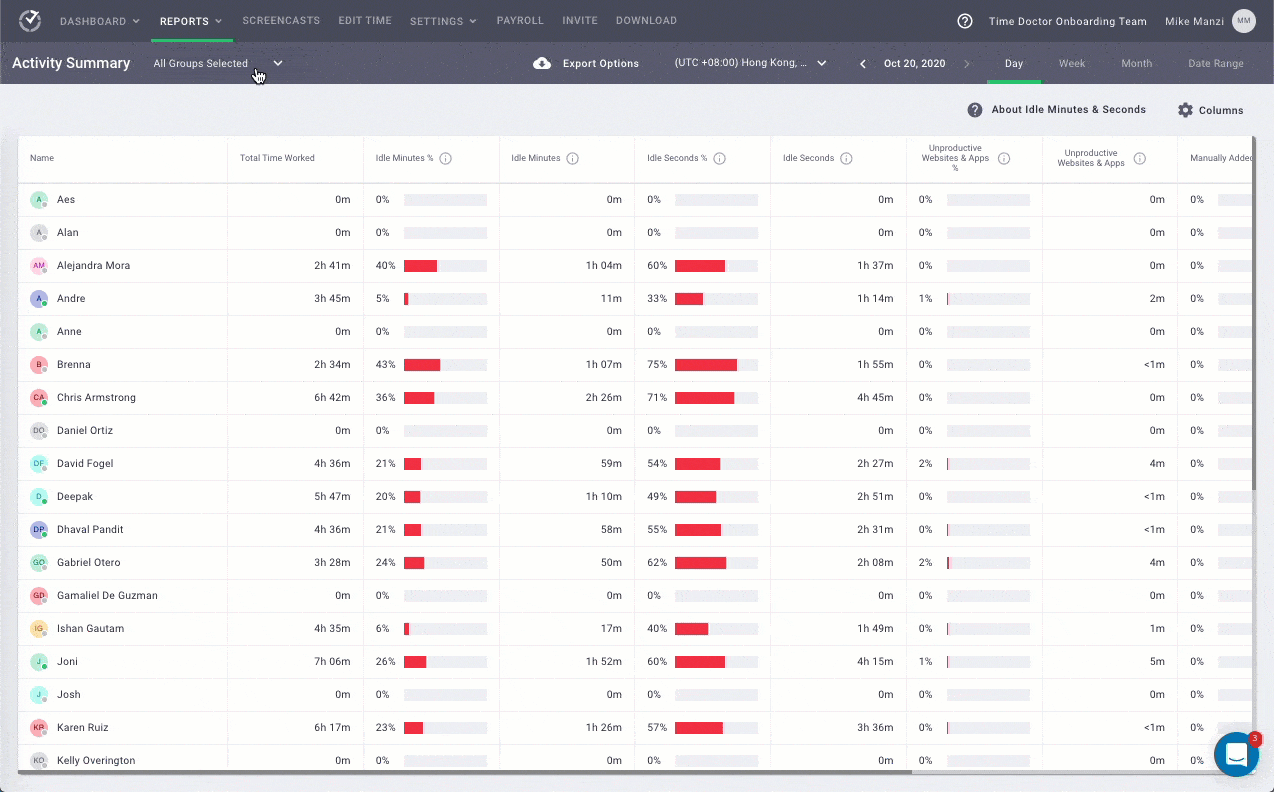Click info icon beside Idle Seconds %
Image resolution: width=1274 pixels, height=792 pixels.
tap(719, 158)
